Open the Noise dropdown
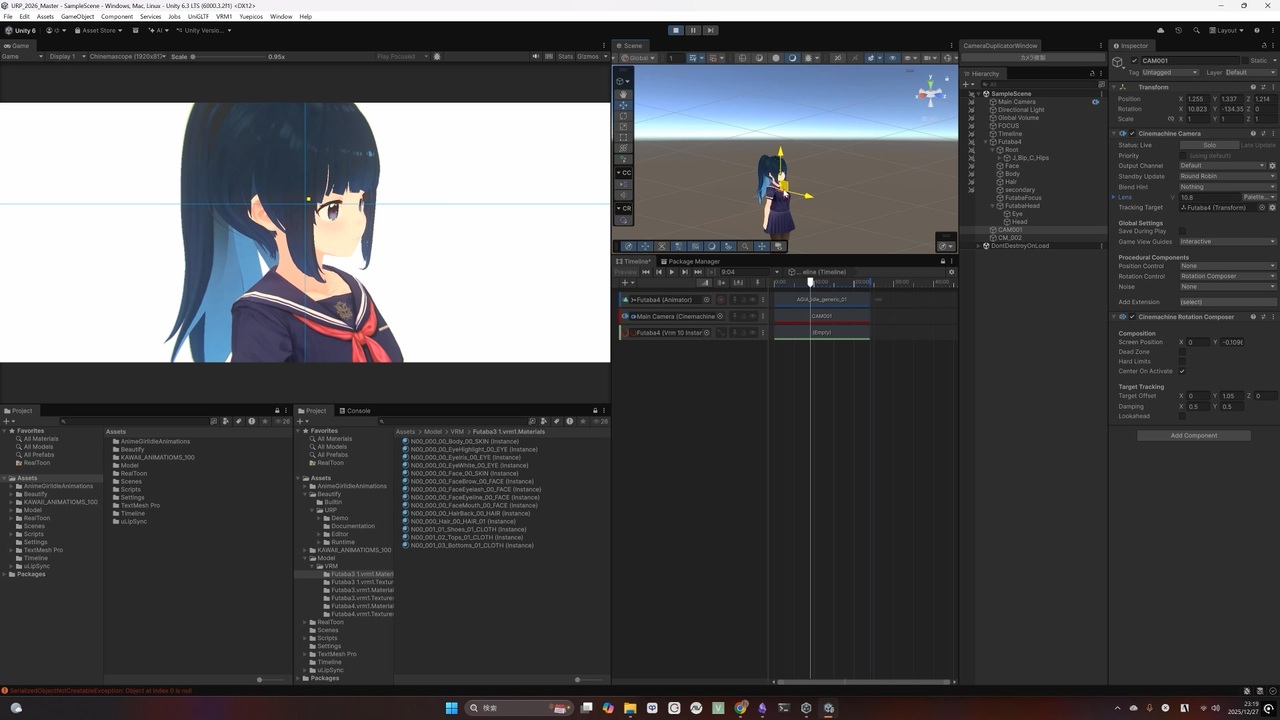 pos(1228,286)
